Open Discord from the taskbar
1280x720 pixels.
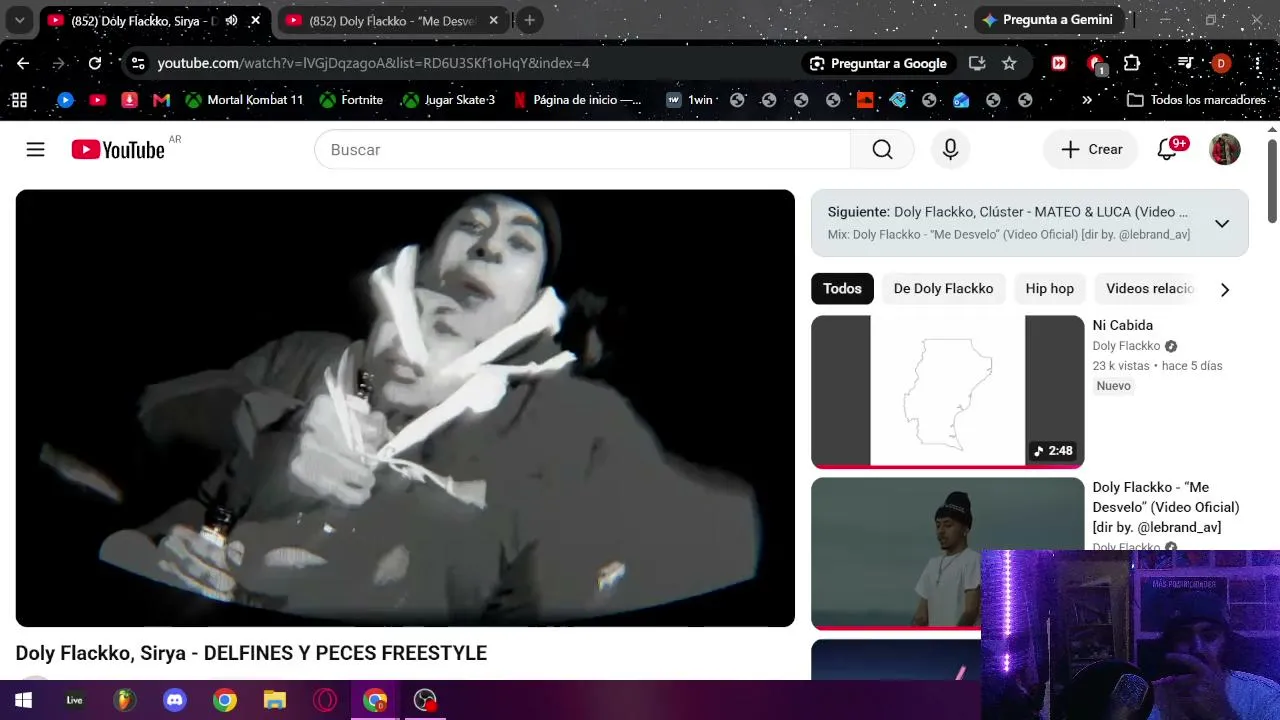click(x=175, y=700)
